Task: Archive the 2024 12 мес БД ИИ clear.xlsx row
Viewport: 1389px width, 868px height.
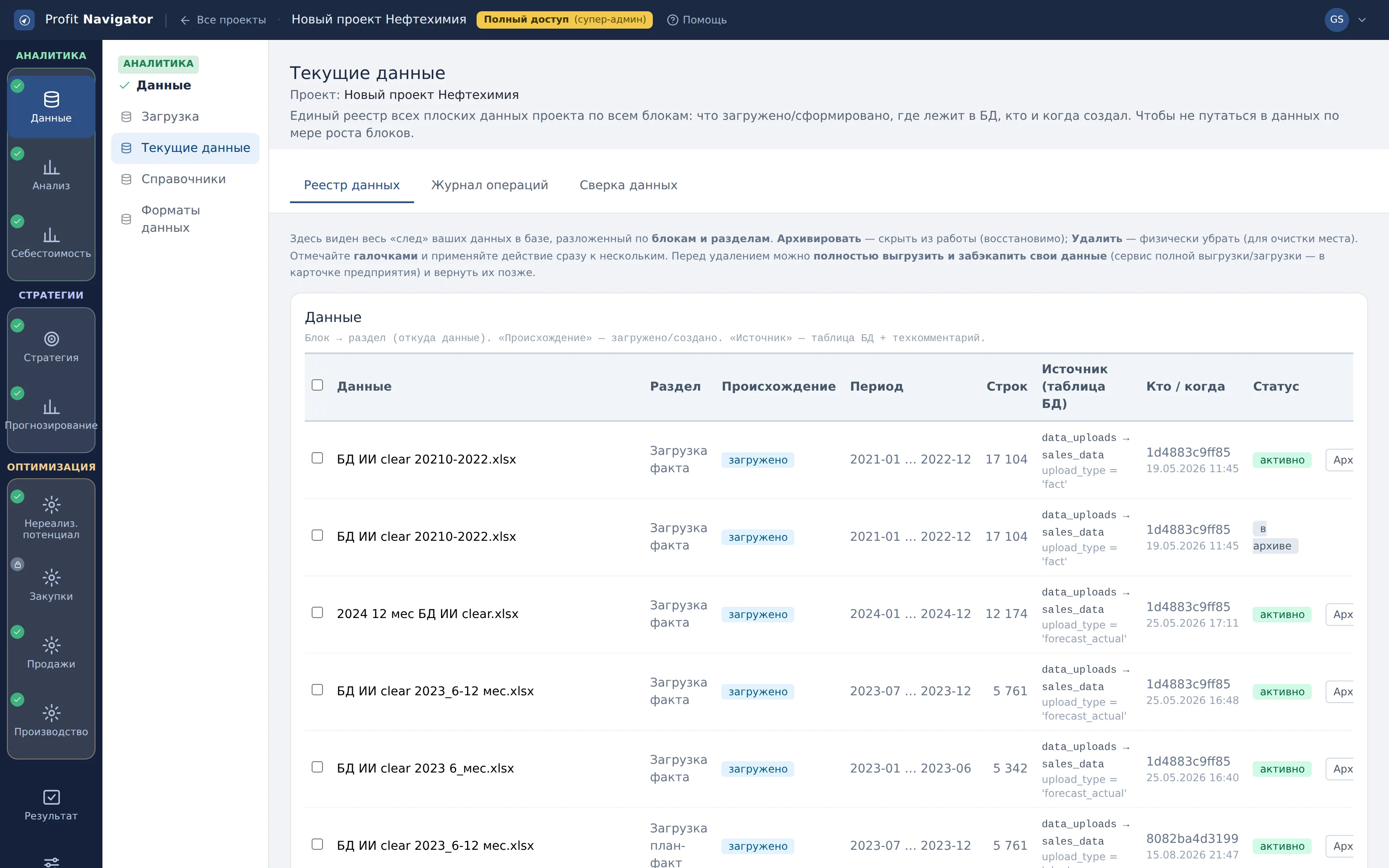Action: point(1340,614)
